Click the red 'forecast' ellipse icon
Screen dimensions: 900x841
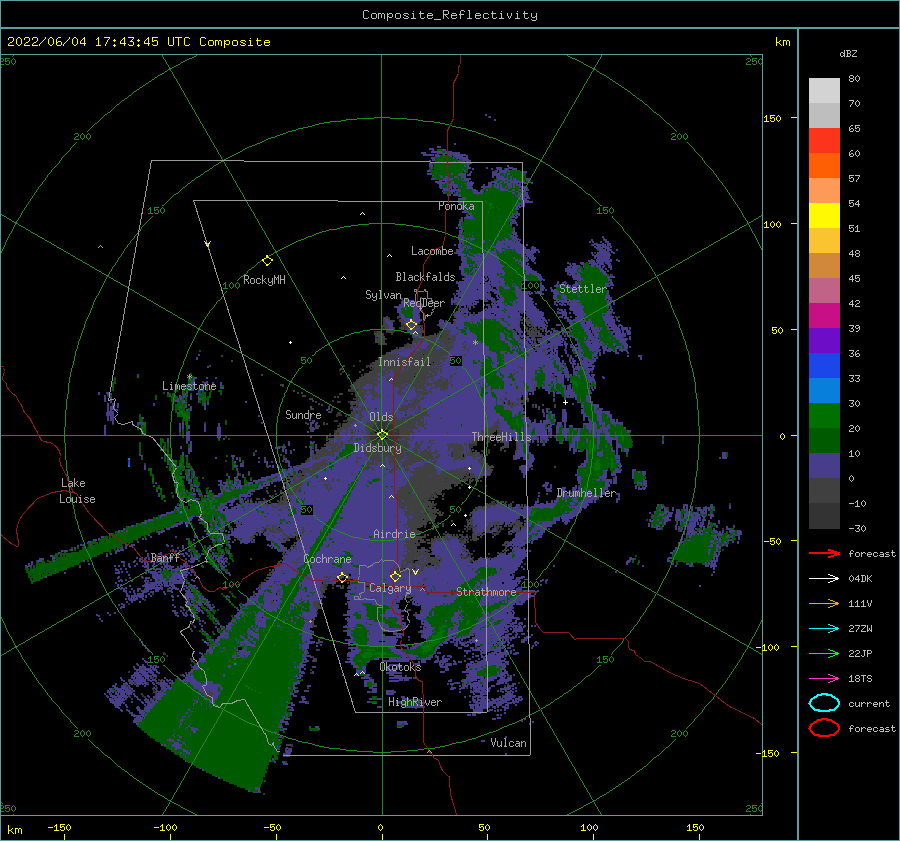[824, 728]
